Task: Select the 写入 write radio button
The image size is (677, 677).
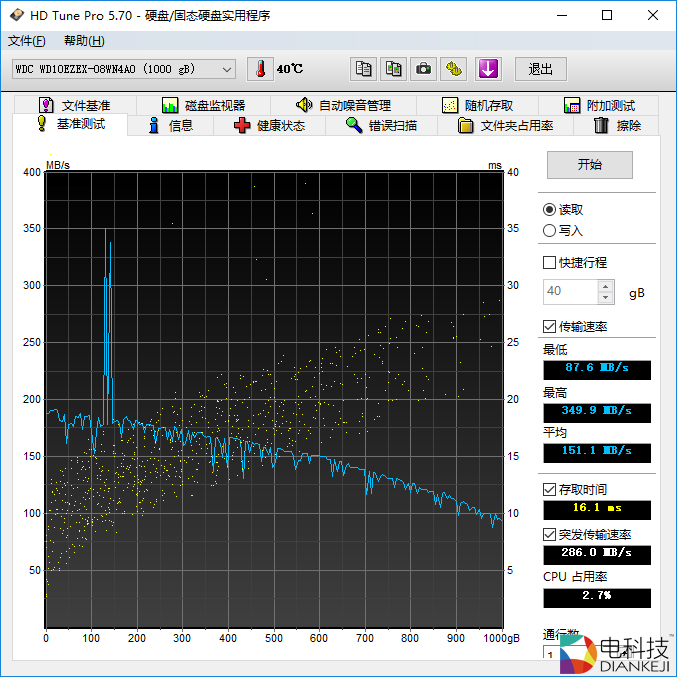Action: pos(549,230)
